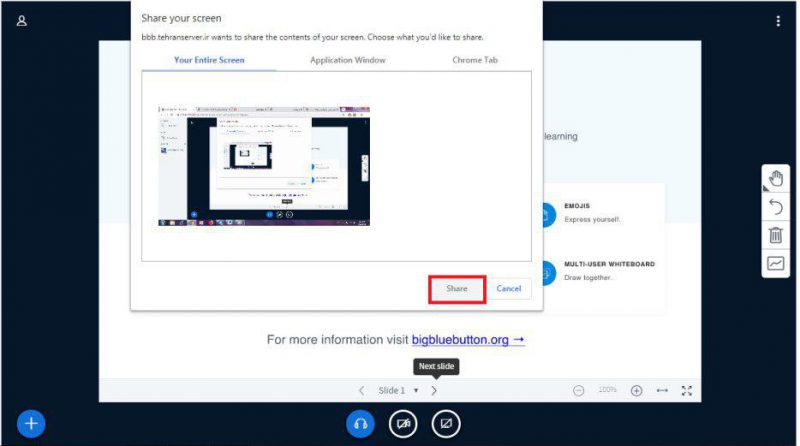The width and height of the screenshot is (800, 446).
Task: Click the trash icon to clear annotations
Action: 776,235
